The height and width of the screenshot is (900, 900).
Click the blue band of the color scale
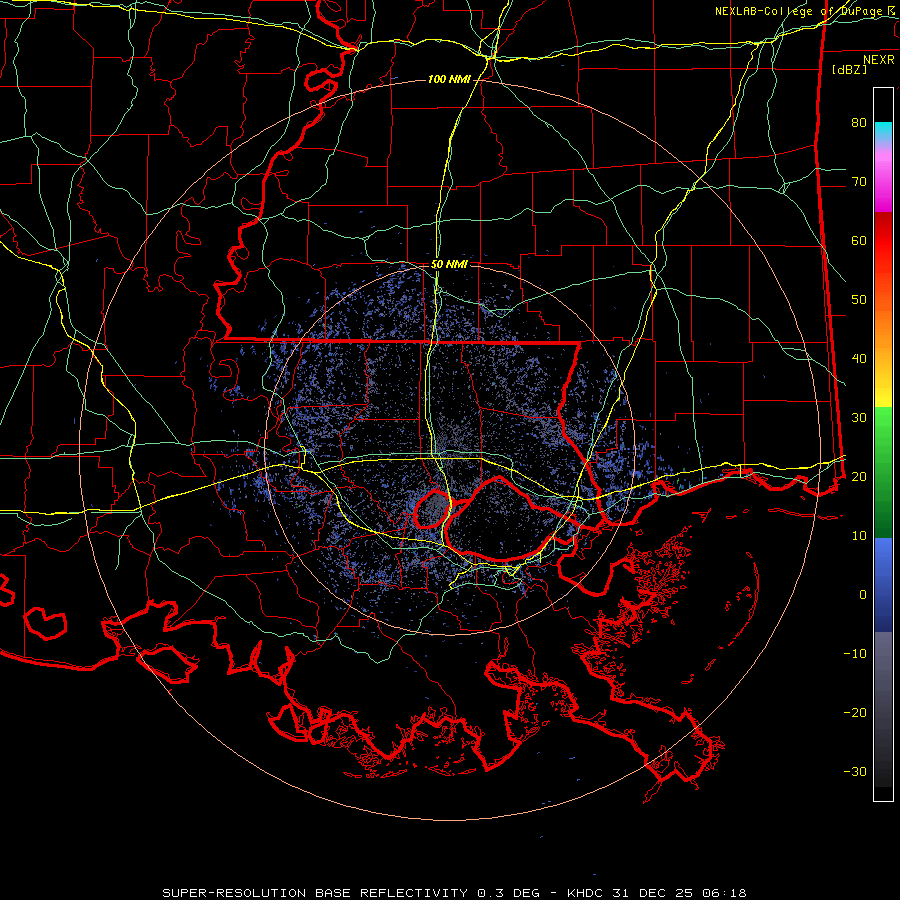[x=883, y=585]
